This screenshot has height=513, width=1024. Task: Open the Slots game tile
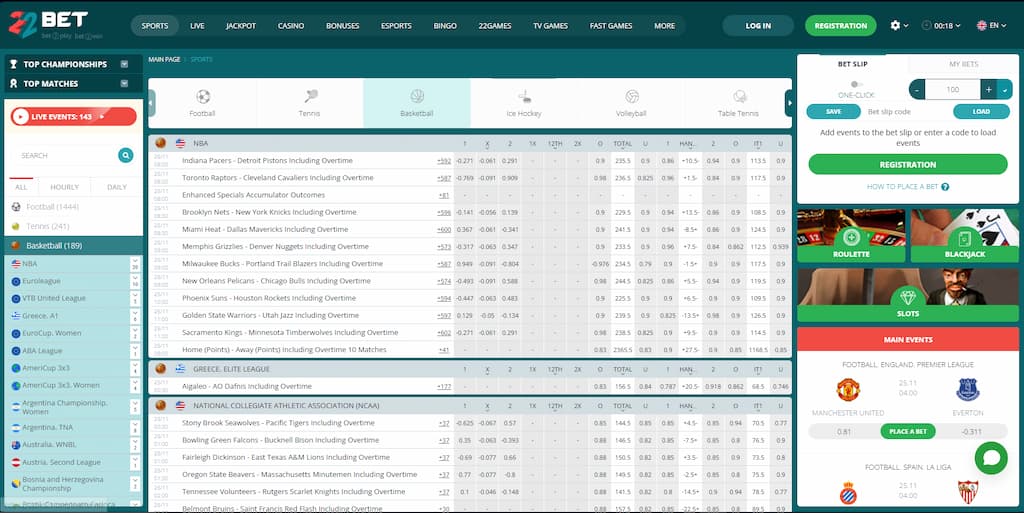coord(908,295)
